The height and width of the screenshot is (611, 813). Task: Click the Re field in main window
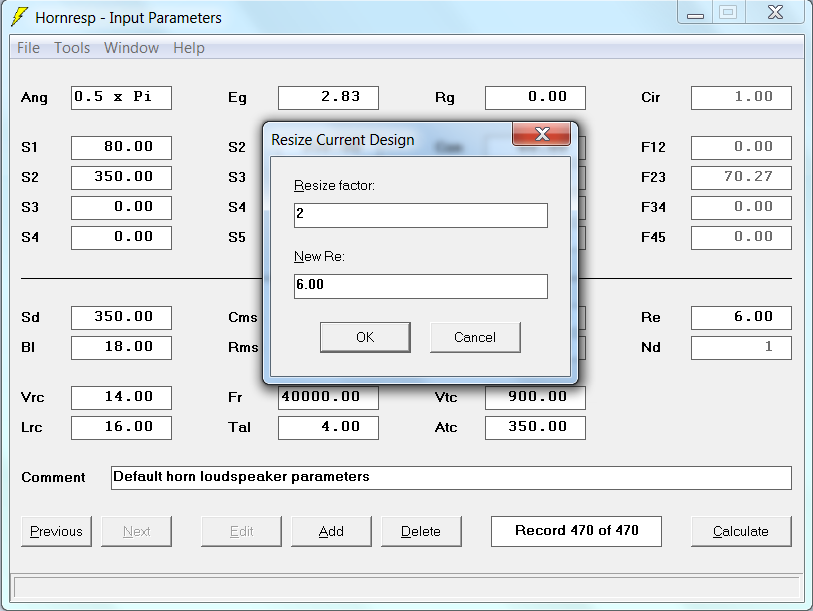[741, 318]
